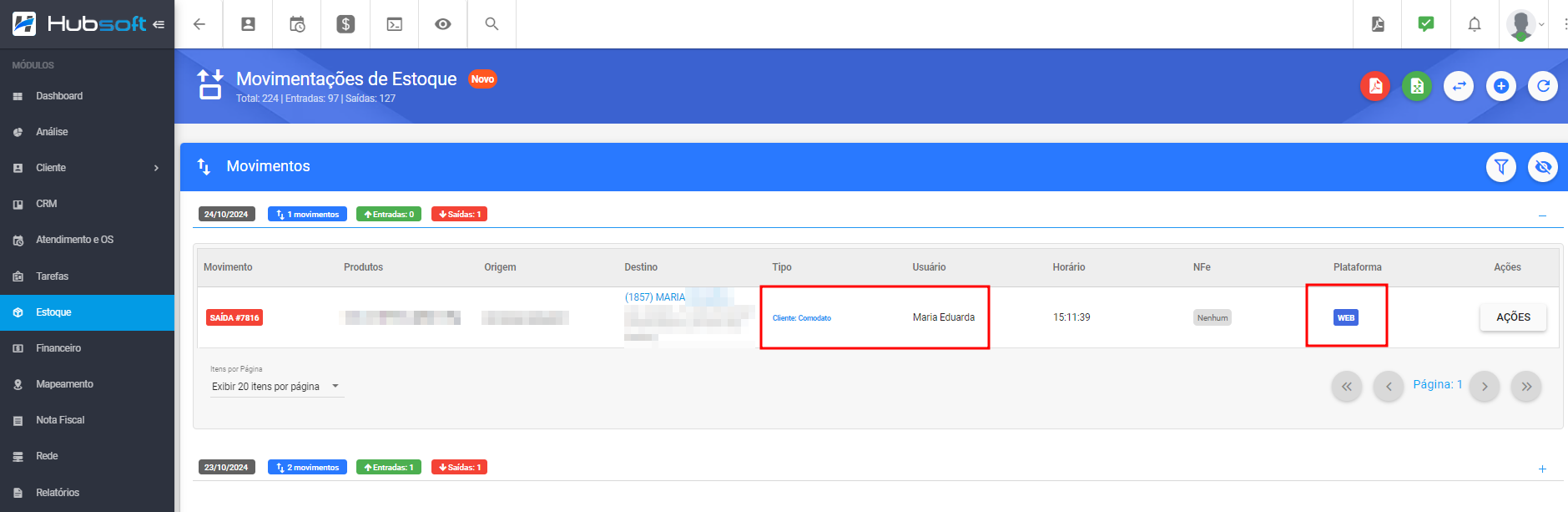Refresh the stock movements list
The height and width of the screenshot is (512, 1568).
tap(1543, 86)
